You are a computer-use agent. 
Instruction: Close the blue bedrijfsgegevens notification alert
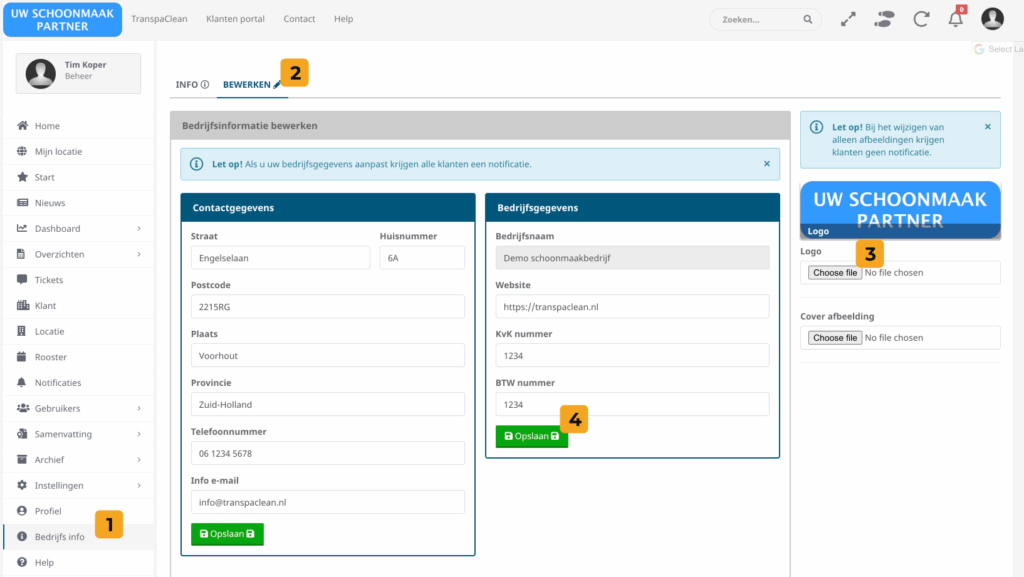pos(767,163)
